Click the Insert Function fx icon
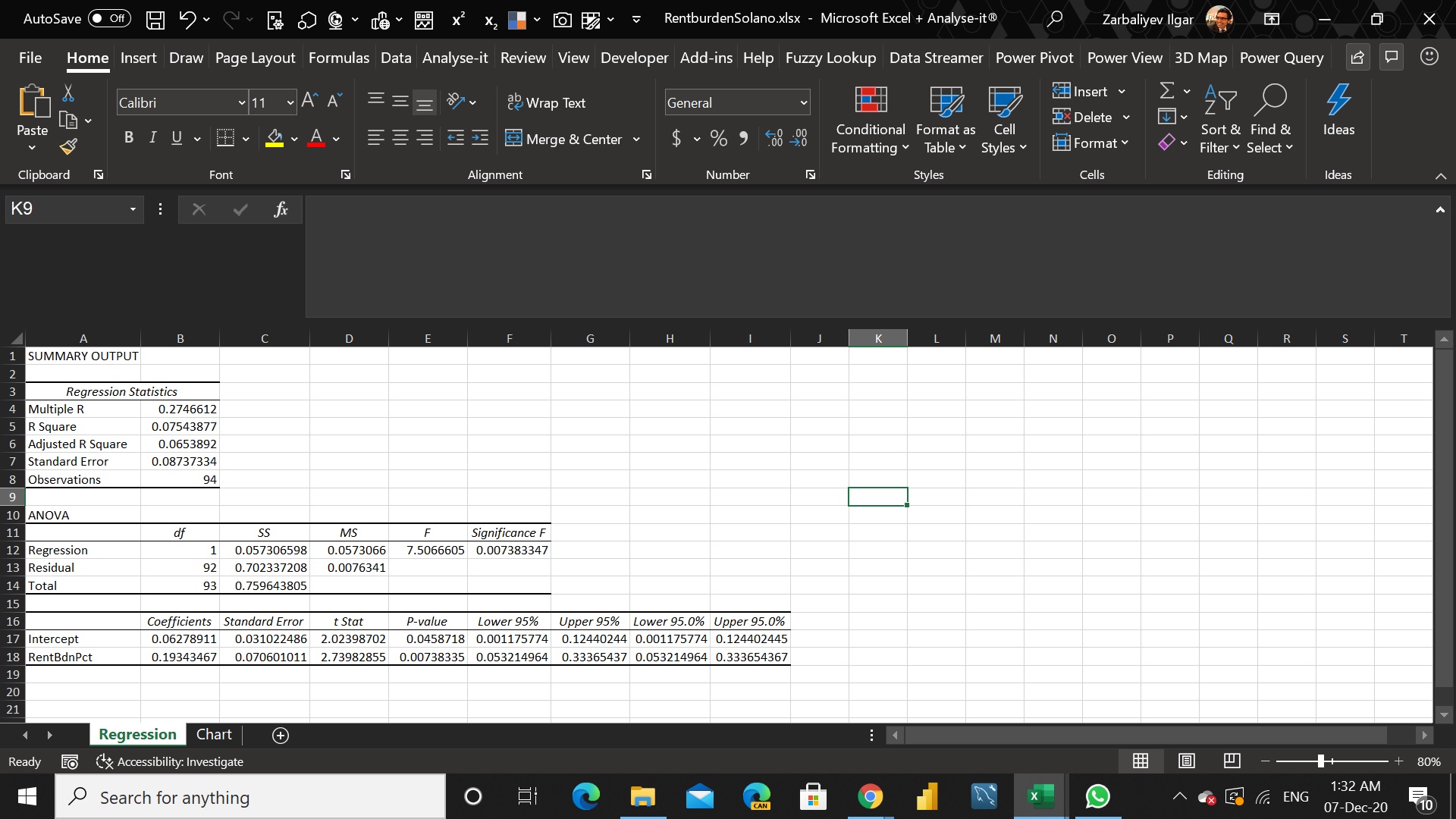Viewport: 1456px width, 819px height. pos(281,209)
